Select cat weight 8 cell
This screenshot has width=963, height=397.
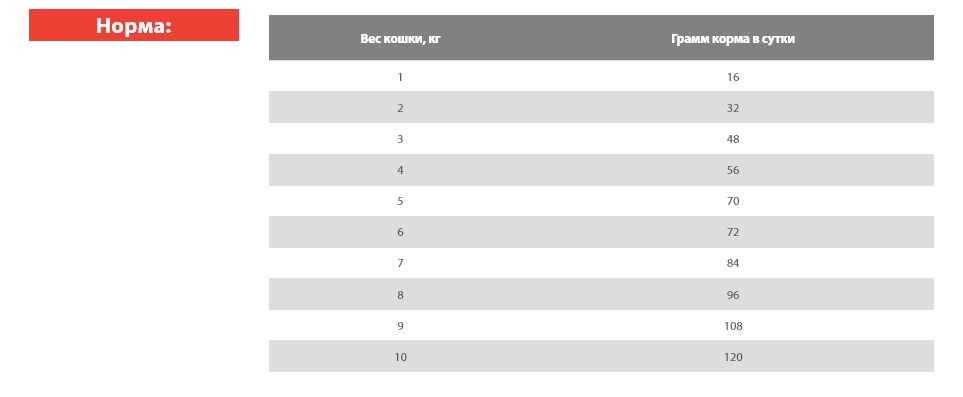click(x=400, y=295)
